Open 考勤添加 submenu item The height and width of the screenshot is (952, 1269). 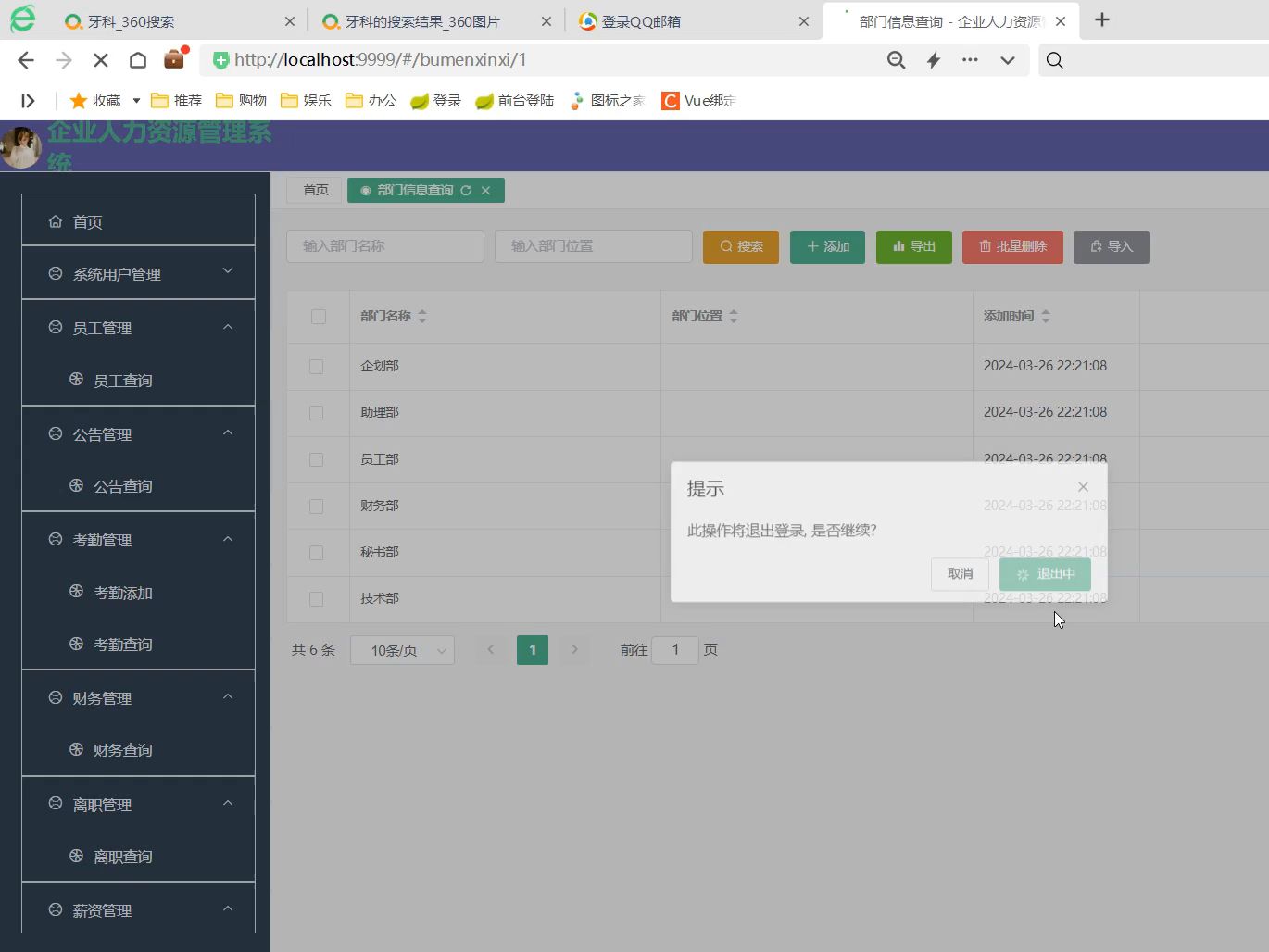(138, 592)
